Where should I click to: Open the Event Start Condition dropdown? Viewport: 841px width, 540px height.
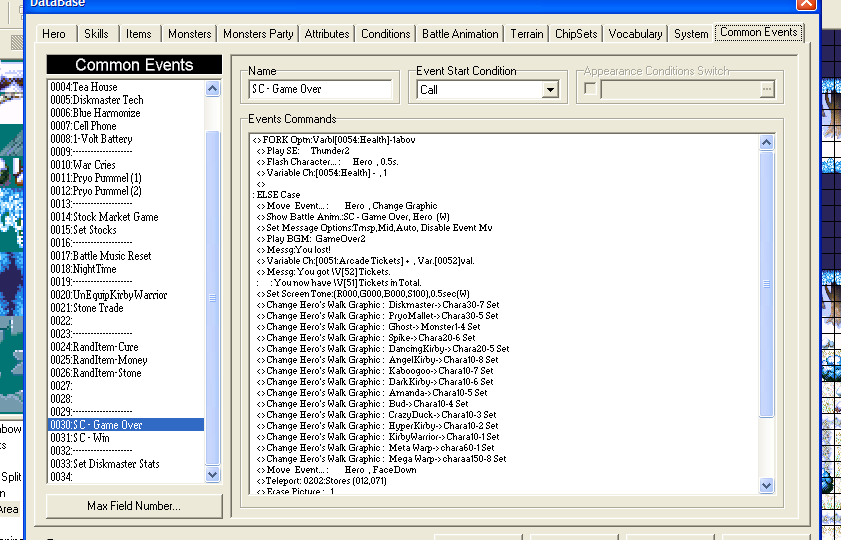[x=549, y=90]
